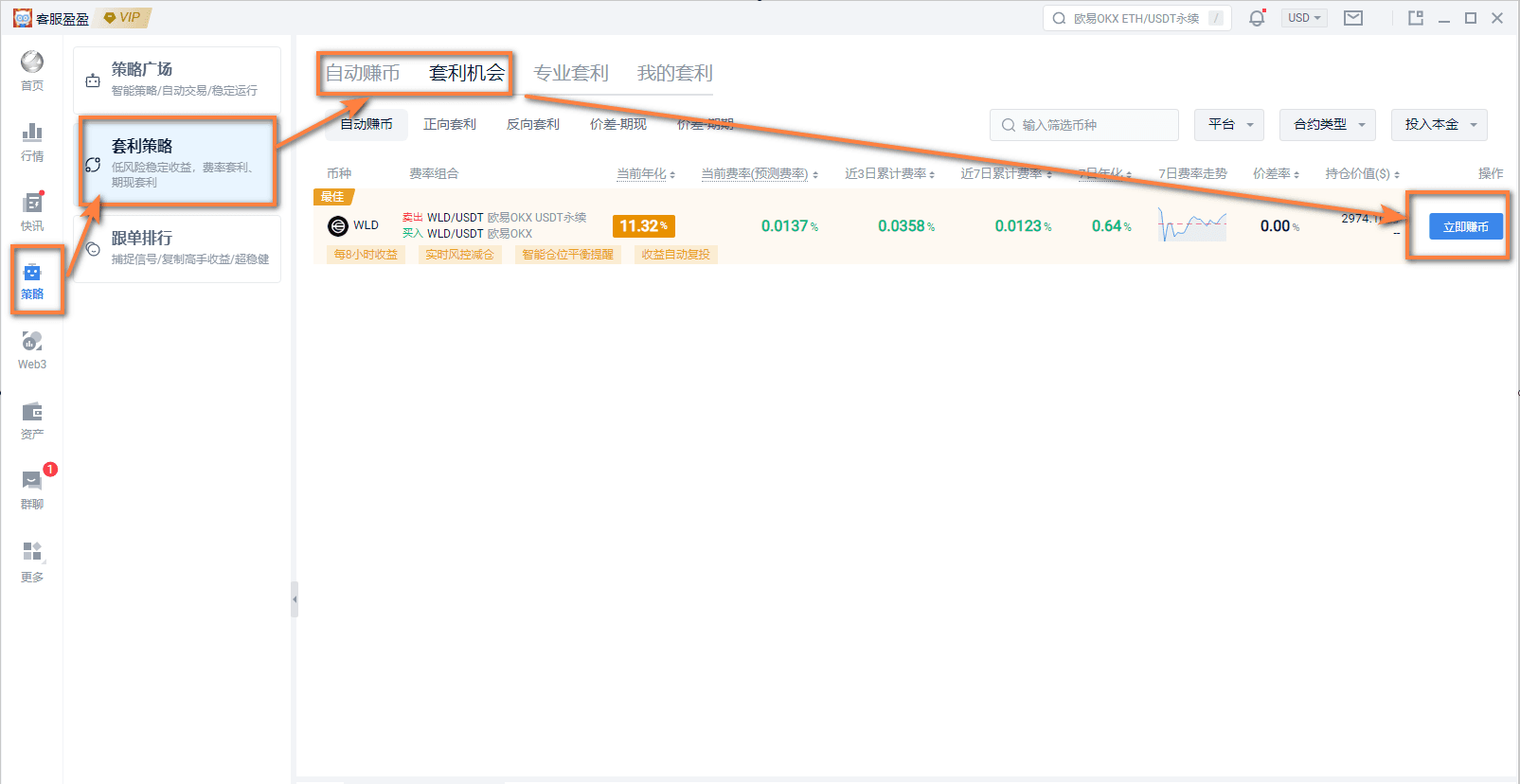This screenshot has height=784, width=1520.
Task: Switch to the 我的套利 tab
Action: [675, 73]
